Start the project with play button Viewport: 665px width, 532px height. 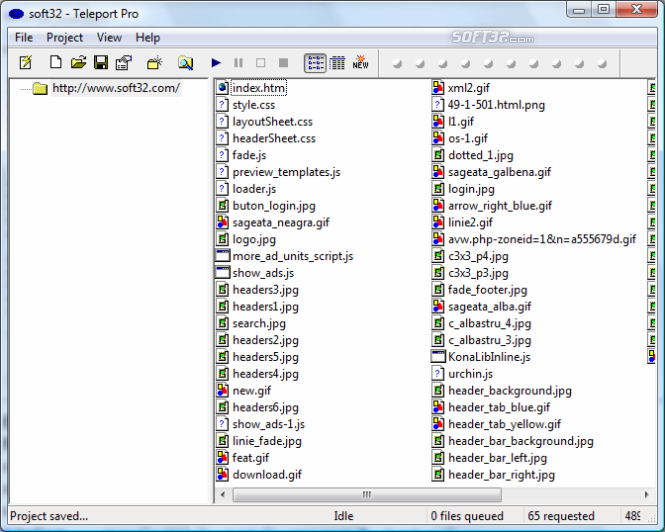pos(216,63)
